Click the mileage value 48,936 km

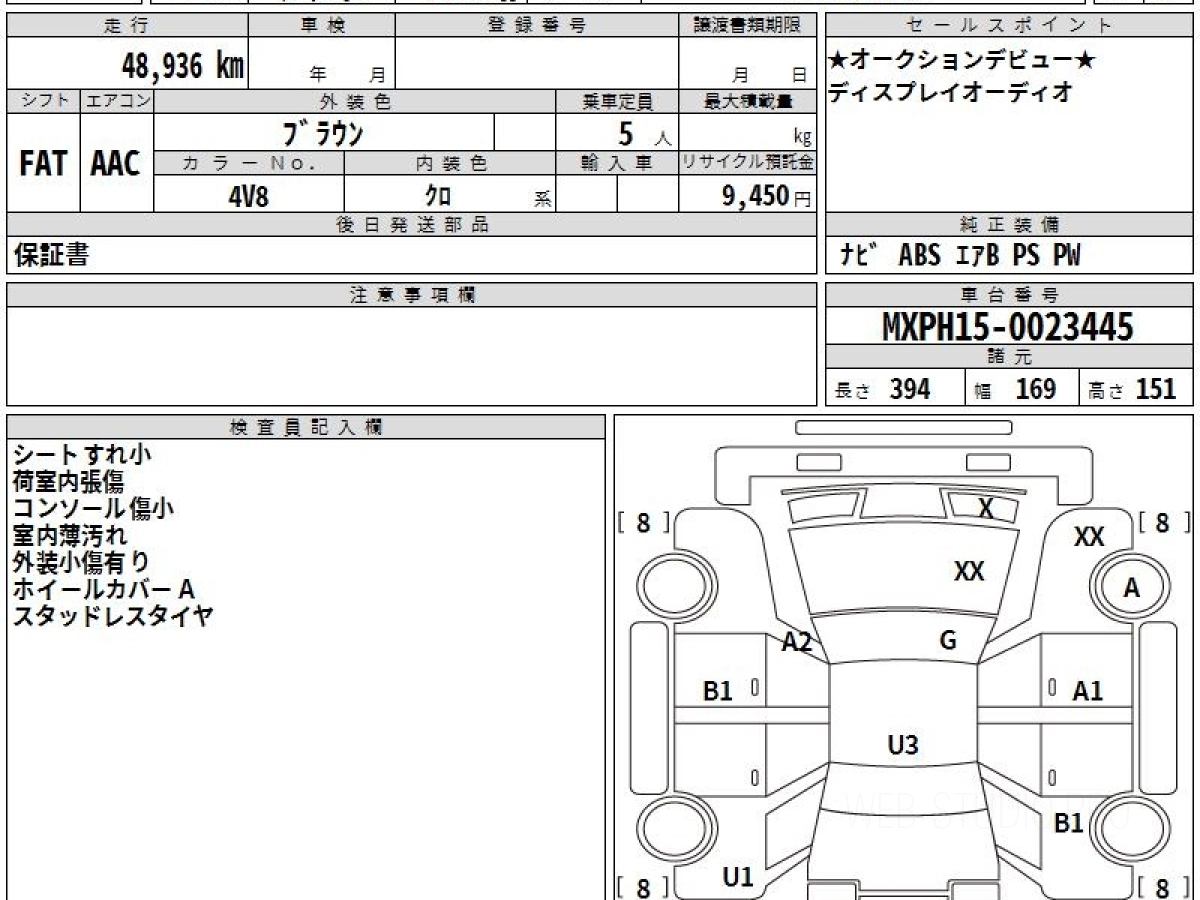pos(182,66)
